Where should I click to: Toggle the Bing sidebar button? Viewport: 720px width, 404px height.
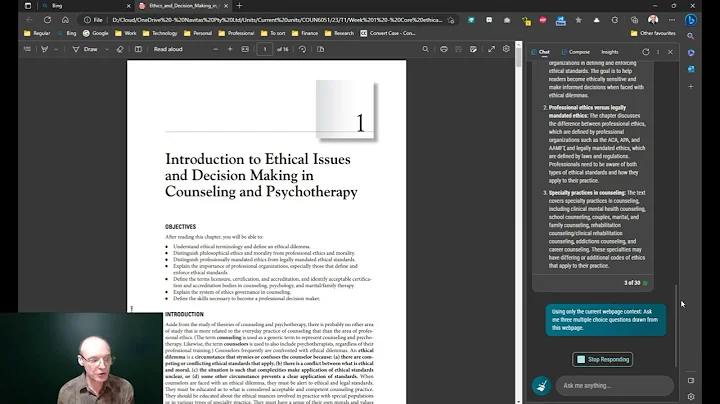(x=691, y=20)
